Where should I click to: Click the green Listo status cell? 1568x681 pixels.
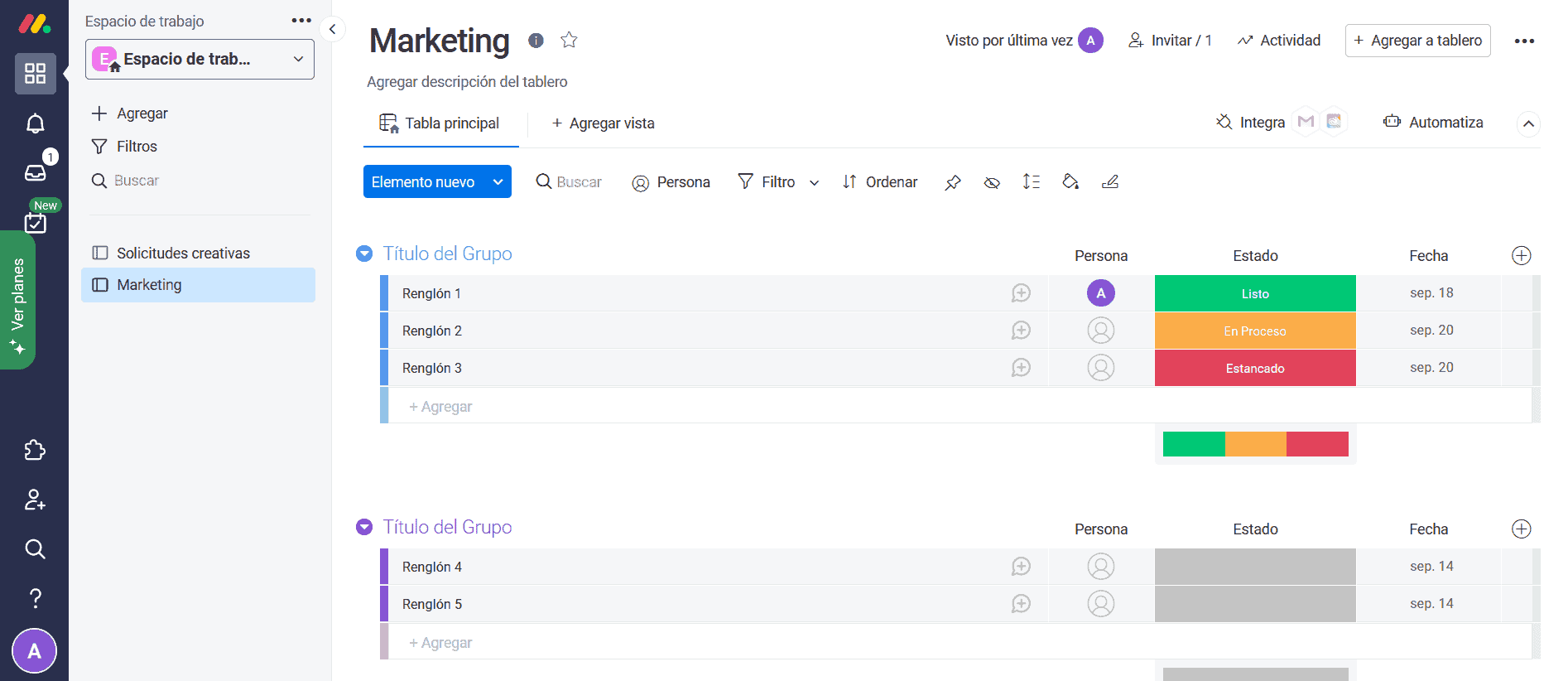pos(1255,293)
